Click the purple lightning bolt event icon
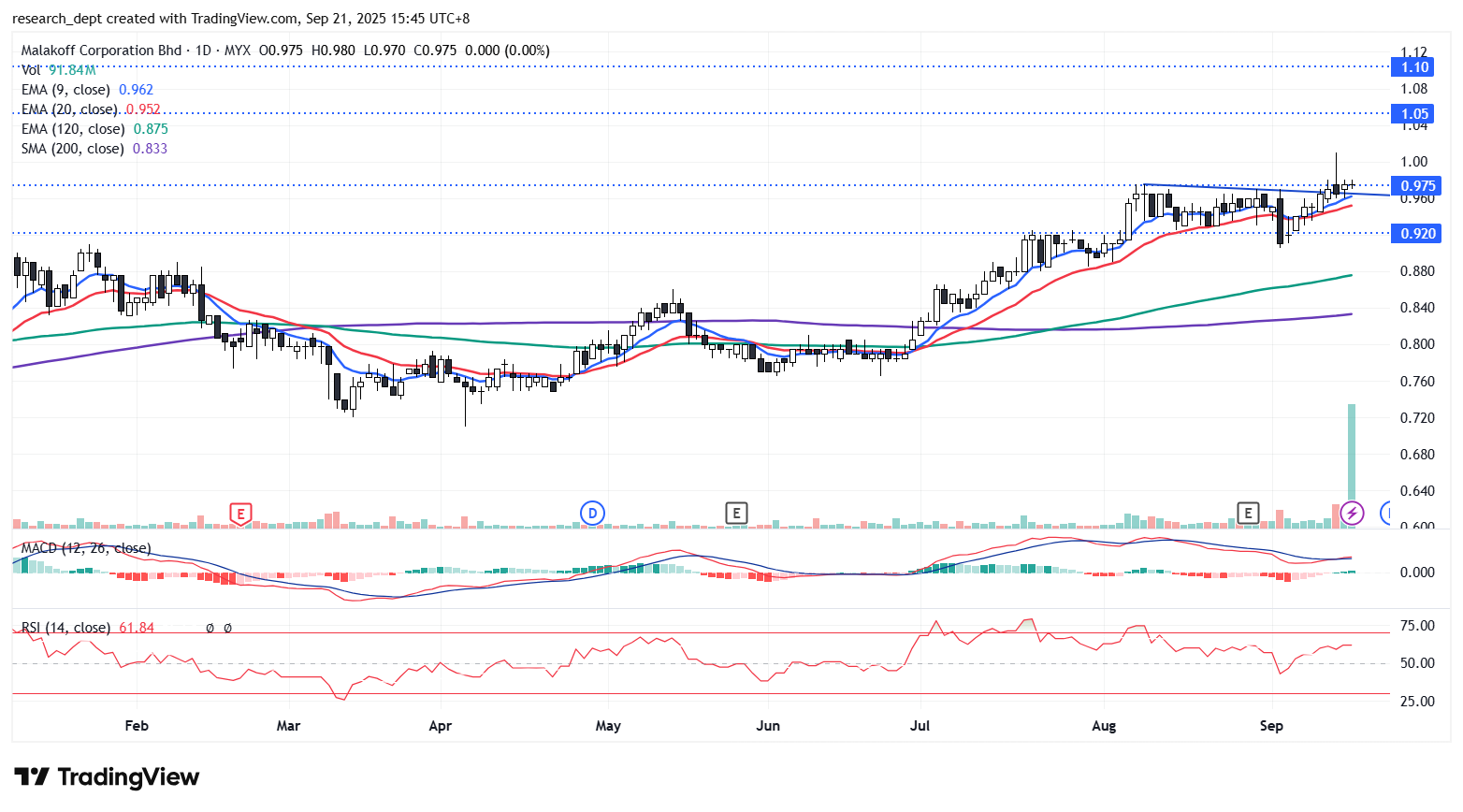 pyautogui.click(x=1352, y=513)
